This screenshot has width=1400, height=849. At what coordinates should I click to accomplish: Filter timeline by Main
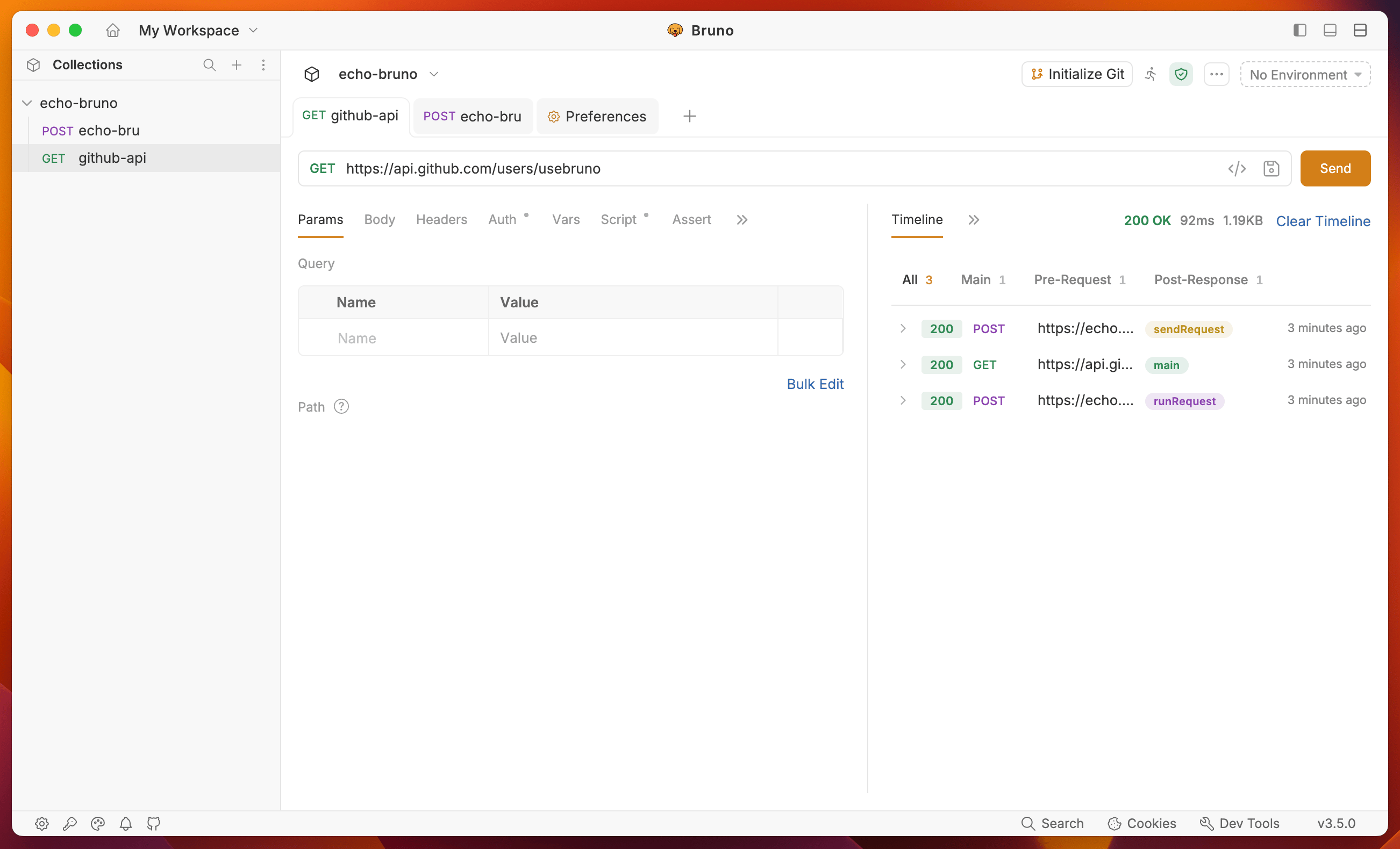click(x=983, y=279)
